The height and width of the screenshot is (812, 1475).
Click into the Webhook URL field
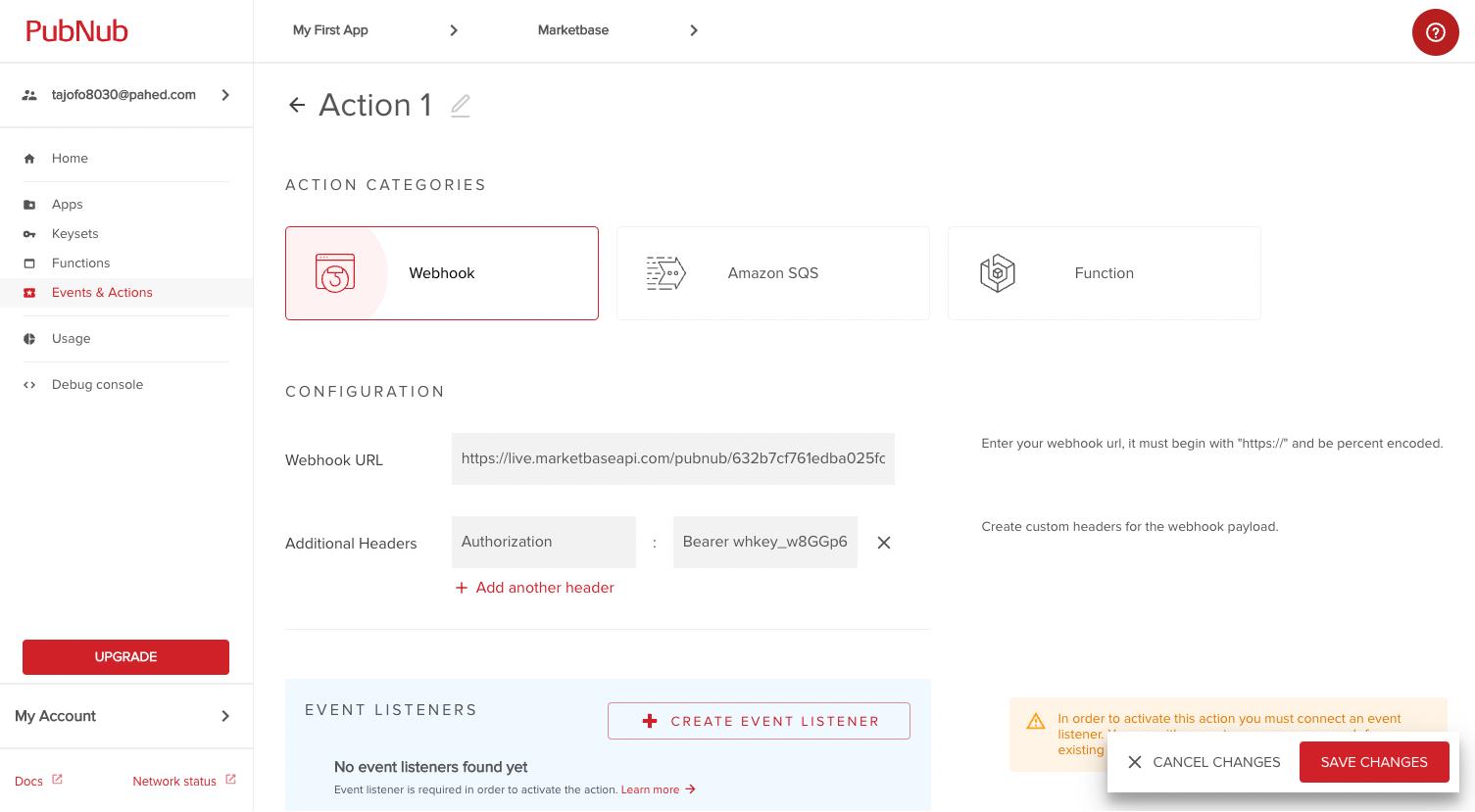(672, 458)
